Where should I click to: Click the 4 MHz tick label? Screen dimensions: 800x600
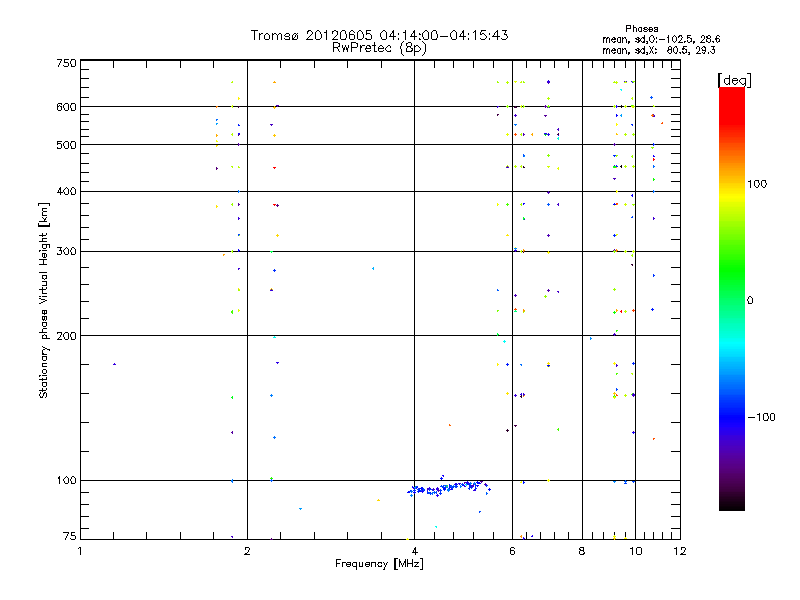415,551
